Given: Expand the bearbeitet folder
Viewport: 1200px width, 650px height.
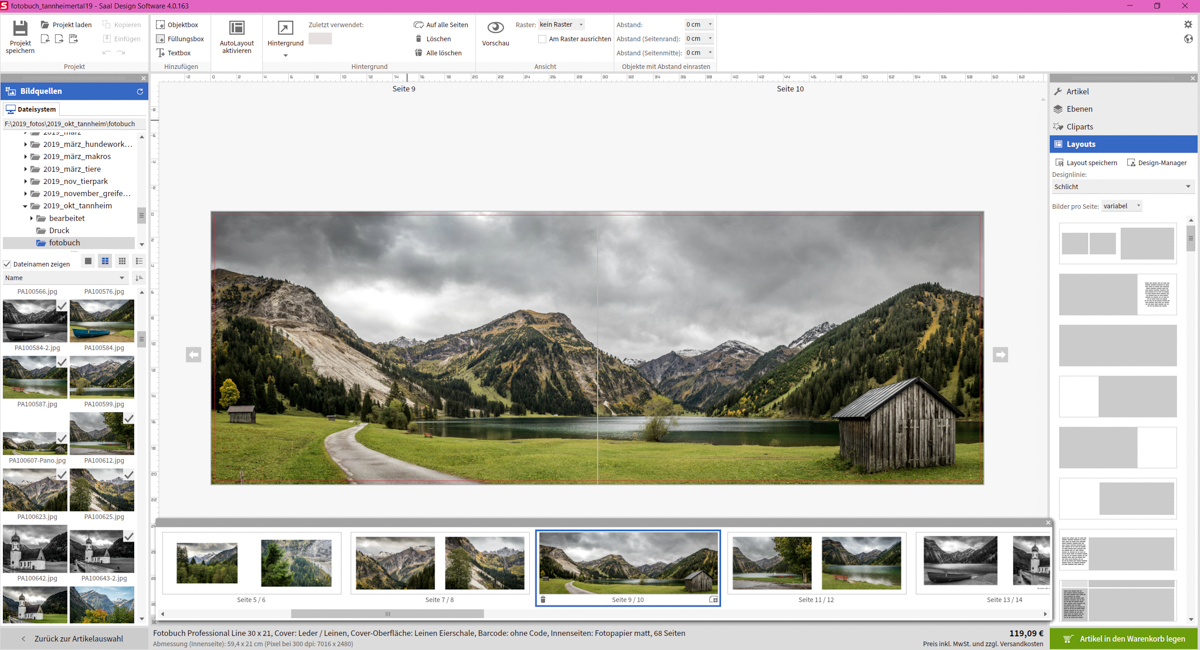Looking at the screenshot, I should (32, 218).
